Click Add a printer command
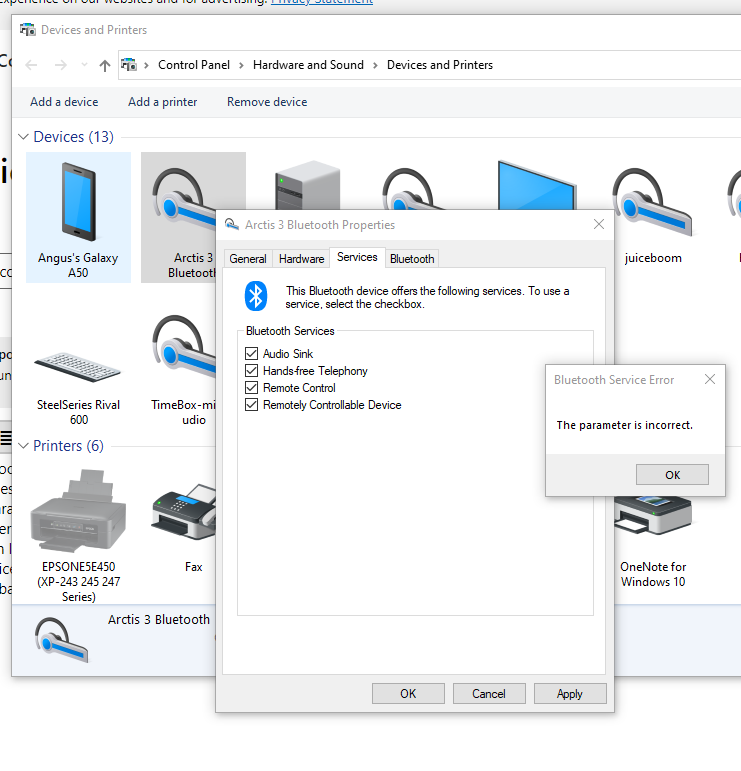Screen dimensions: 741x771 (163, 102)
